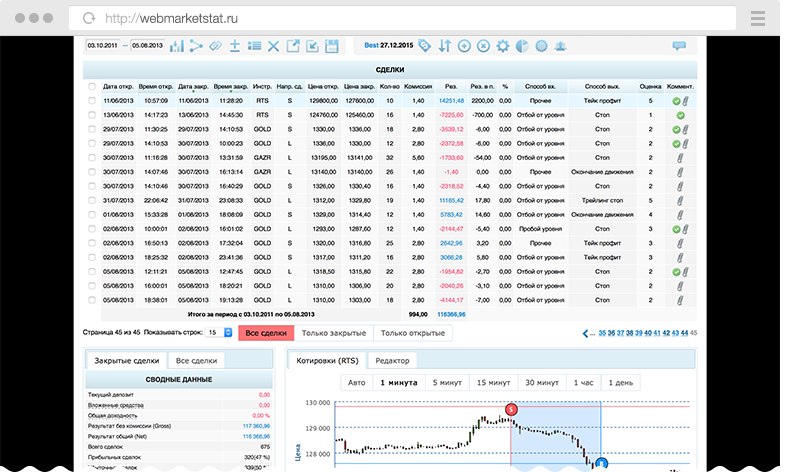Select the 1 минута timeframe
Screen dimensions: 800x472
coord(399,383)
